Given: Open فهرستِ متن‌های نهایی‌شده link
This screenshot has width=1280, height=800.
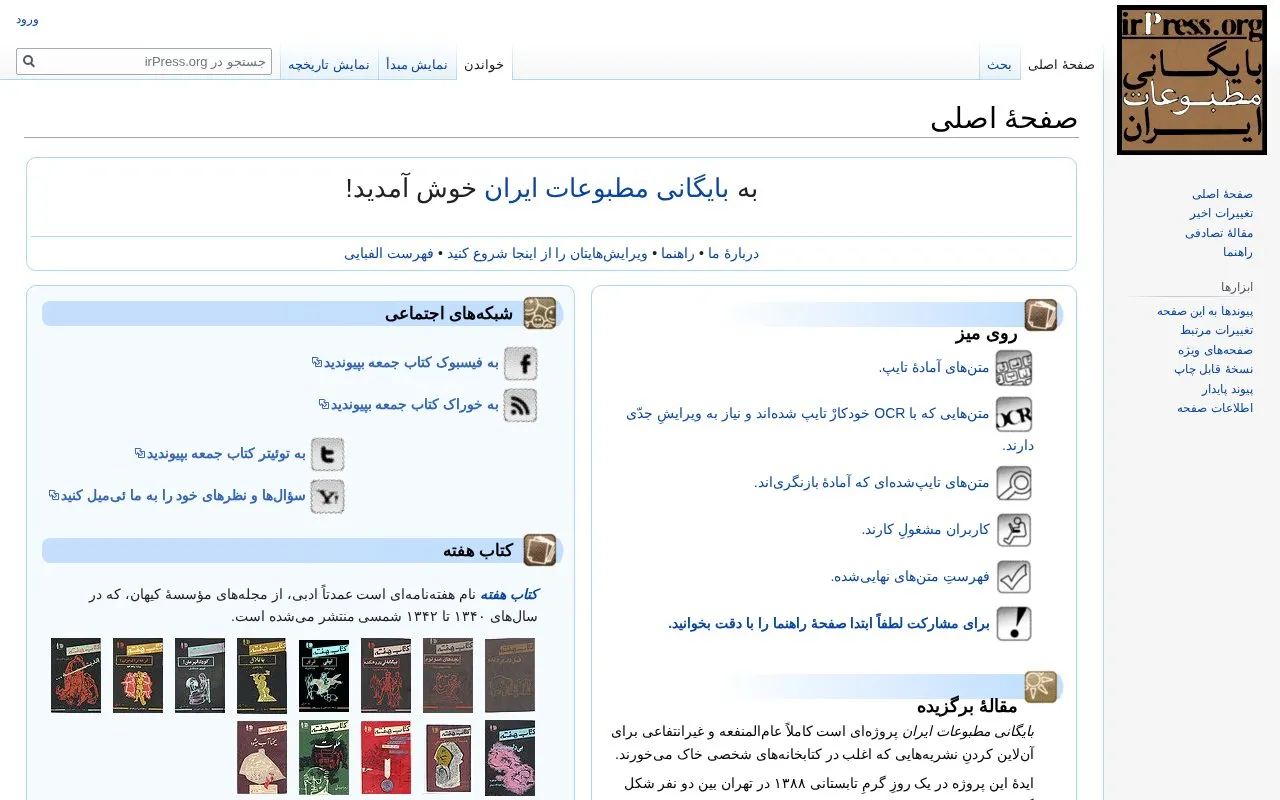Looking at the screenshot, I should click(x=910, y=577).
